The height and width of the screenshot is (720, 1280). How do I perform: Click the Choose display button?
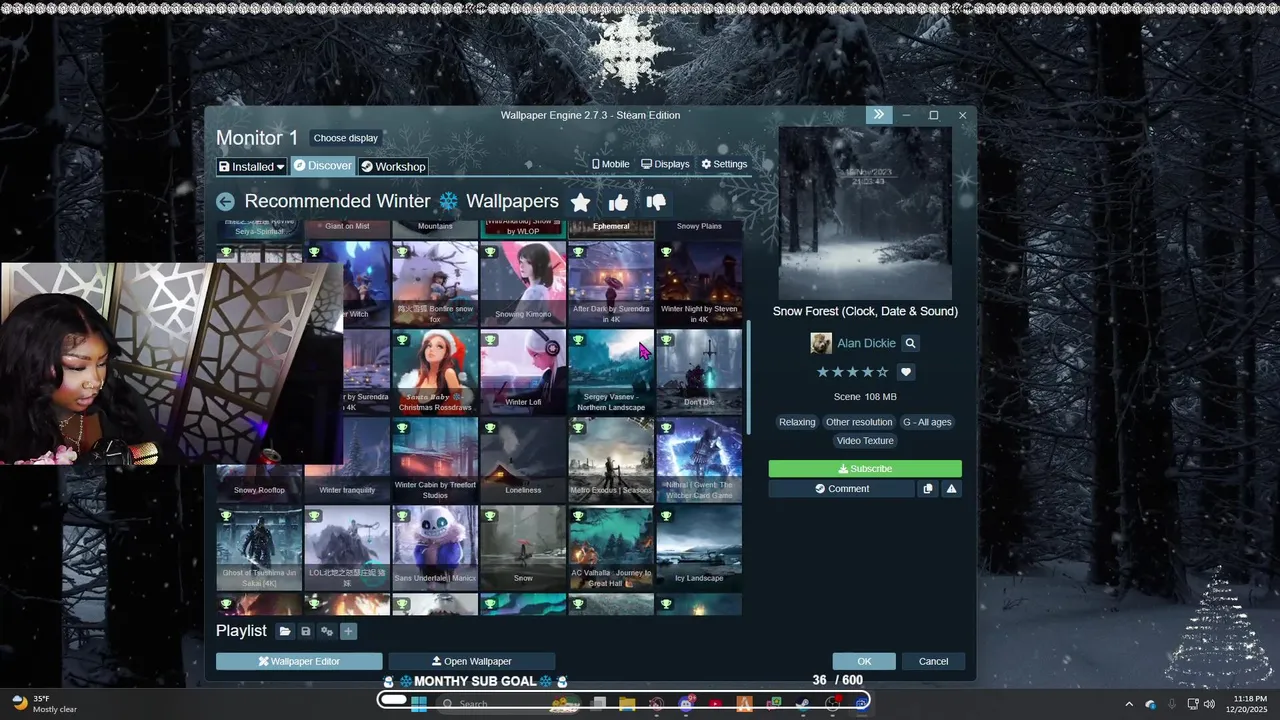(x=345, y=138)
